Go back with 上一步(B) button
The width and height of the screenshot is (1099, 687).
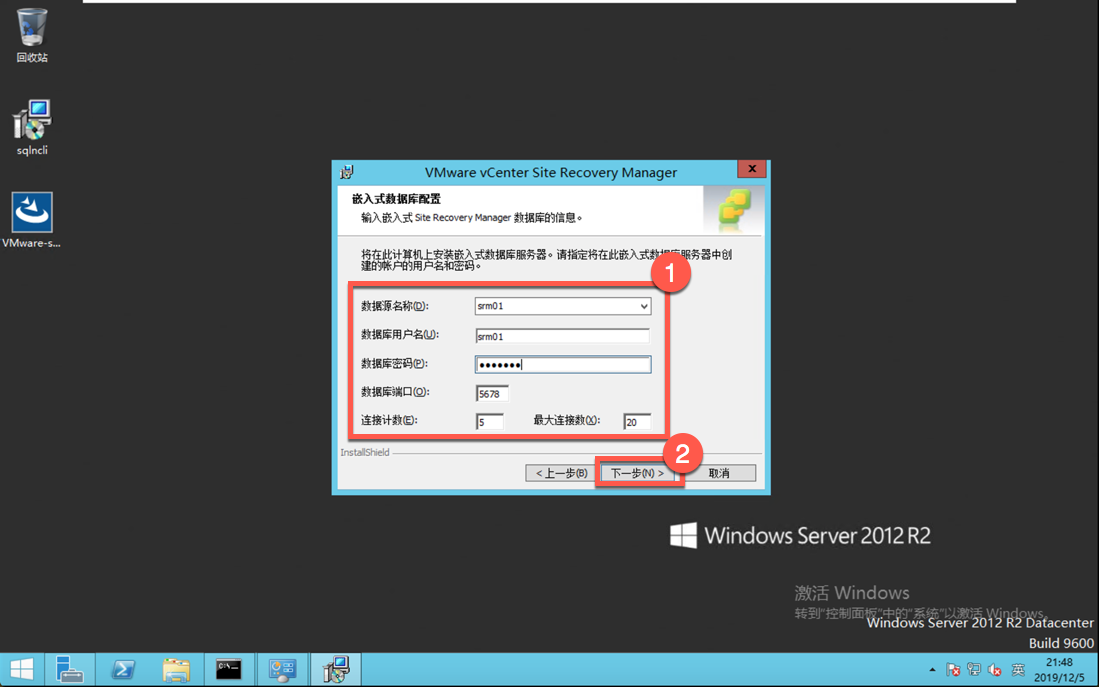coord(561,473)
